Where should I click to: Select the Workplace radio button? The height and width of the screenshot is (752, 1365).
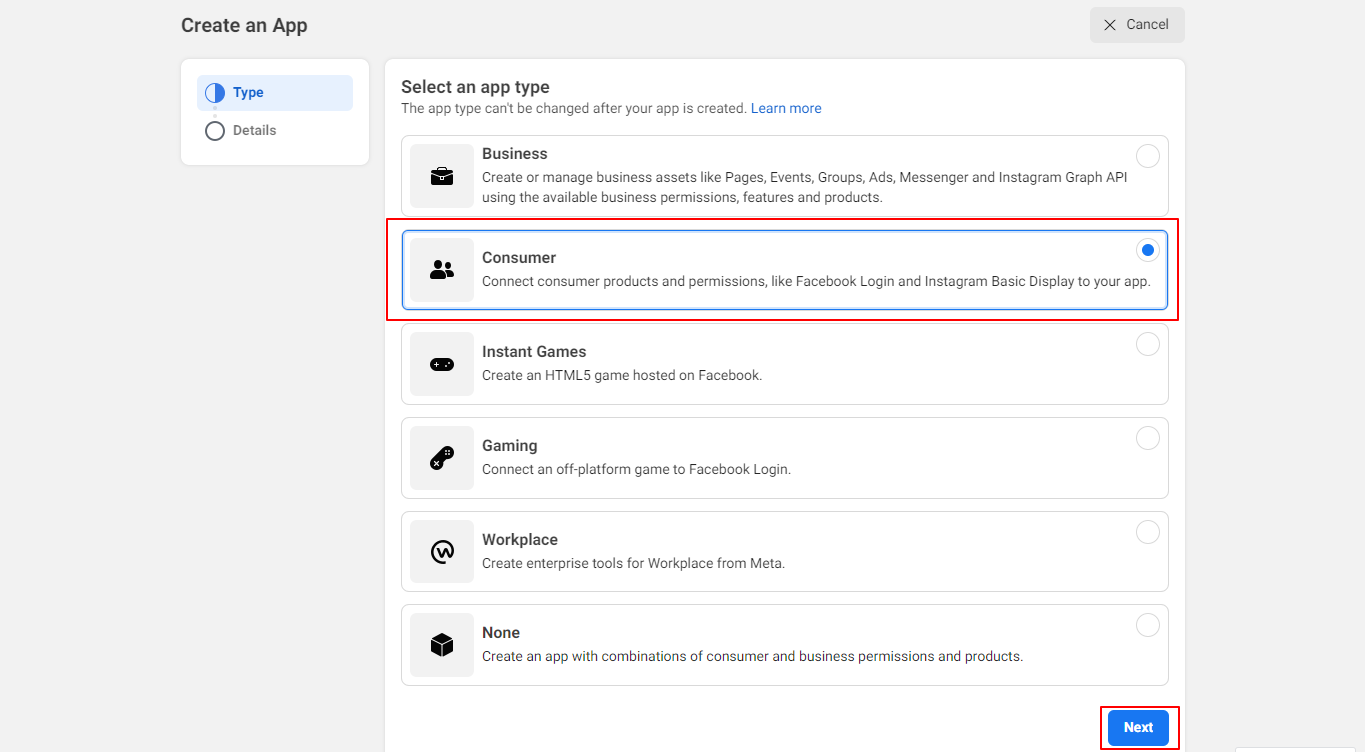point(1148,532)
